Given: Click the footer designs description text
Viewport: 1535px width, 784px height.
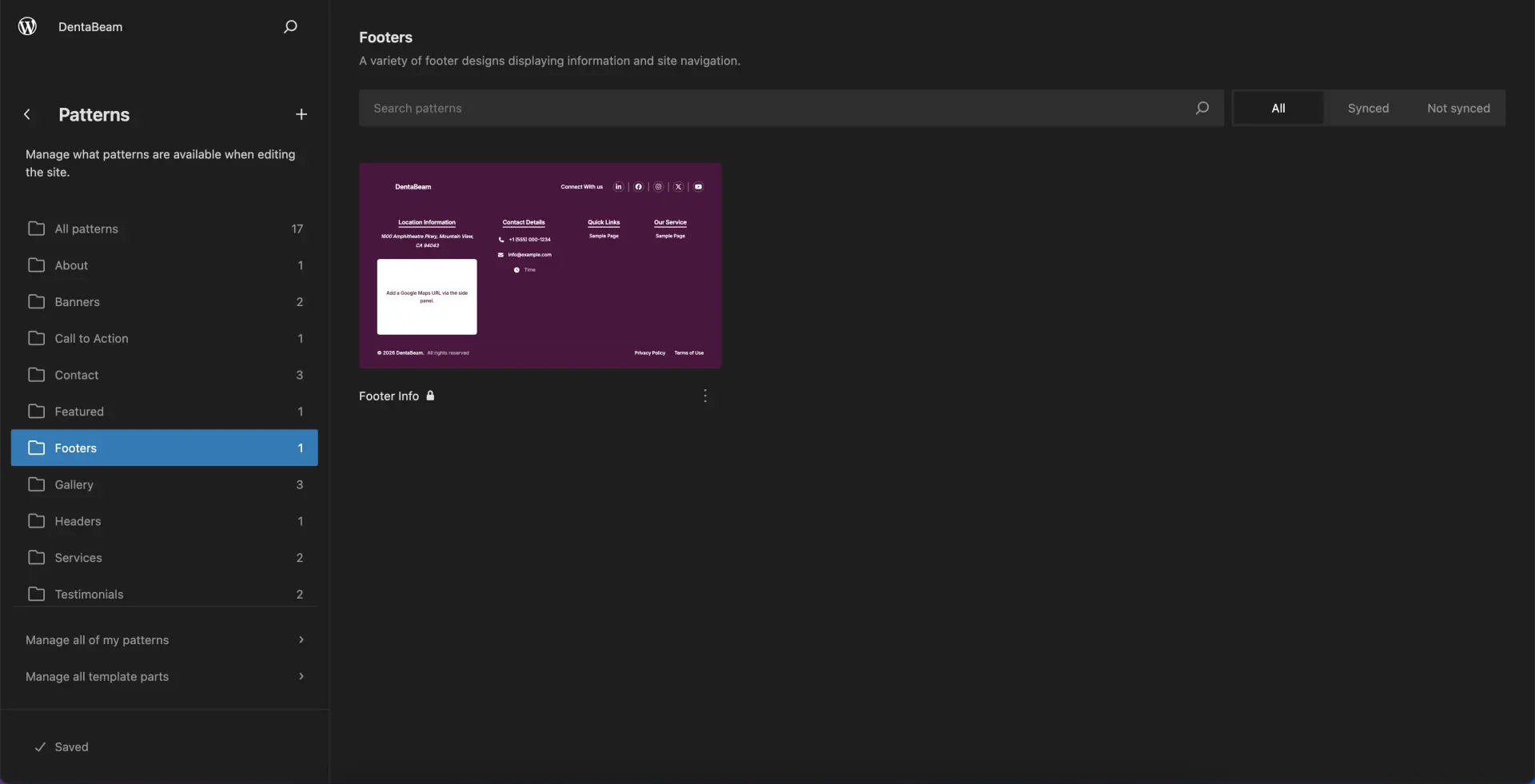Looking at the screenshot, I should coord(549,61).
